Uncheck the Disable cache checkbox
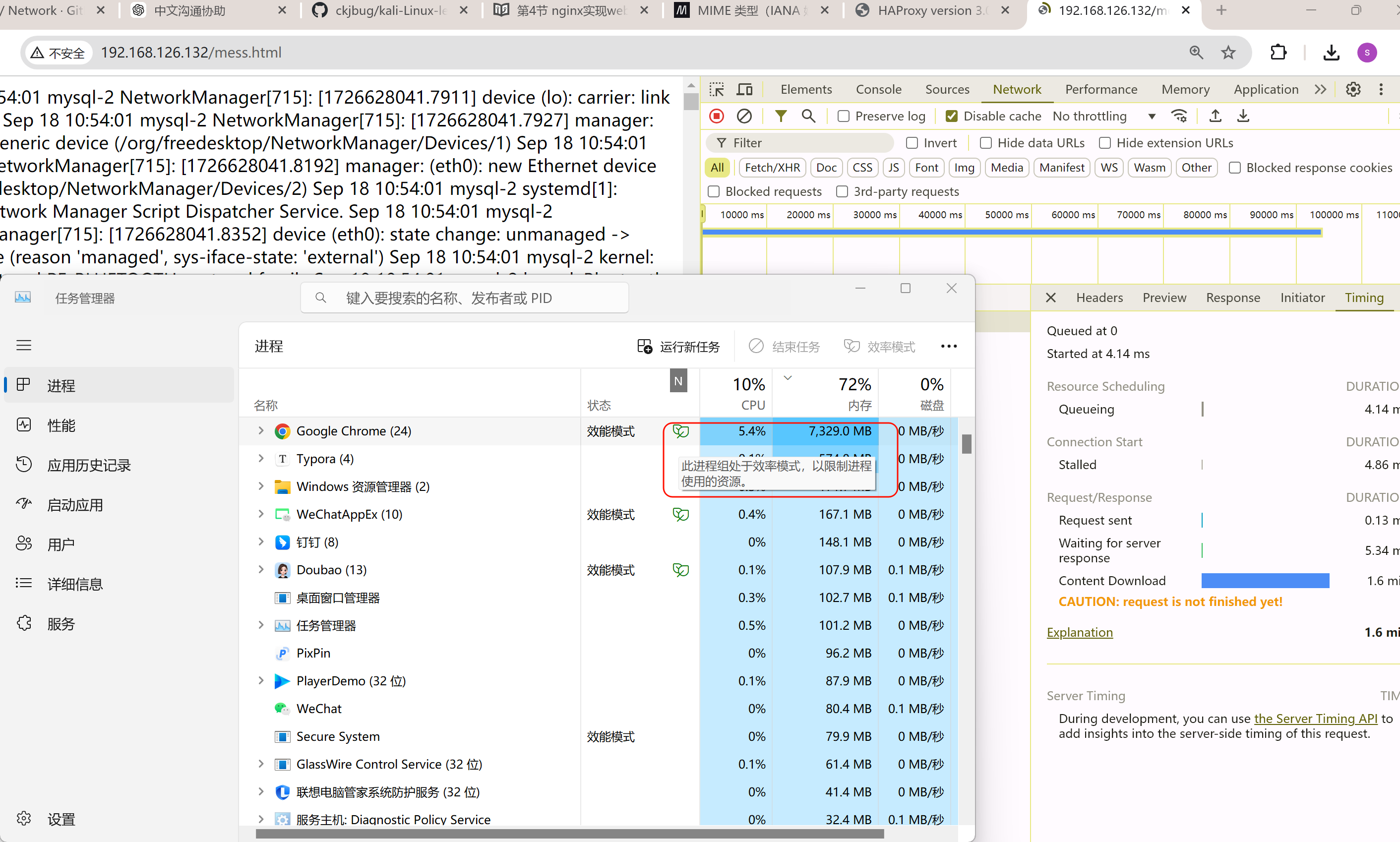This screenshot has height=842, width=1400. pyautogui.click(x=952, y=117)
